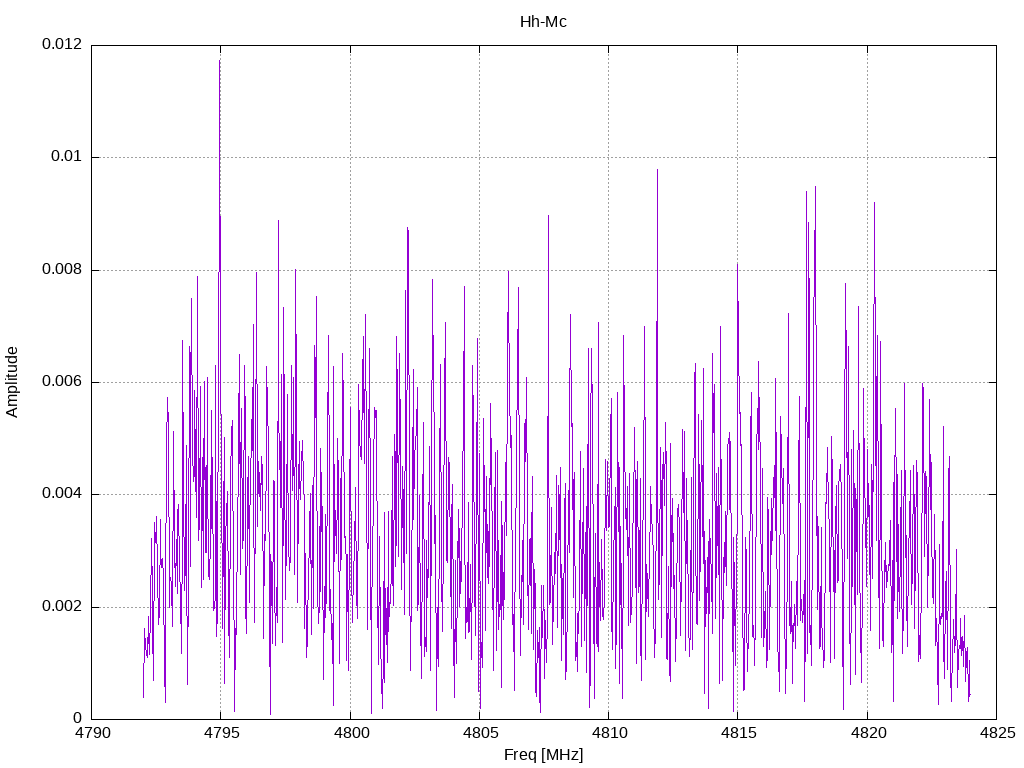Click the 4825 x-axis tick label
Viewport: 1024px width, 768px height.
pos(997,733)
